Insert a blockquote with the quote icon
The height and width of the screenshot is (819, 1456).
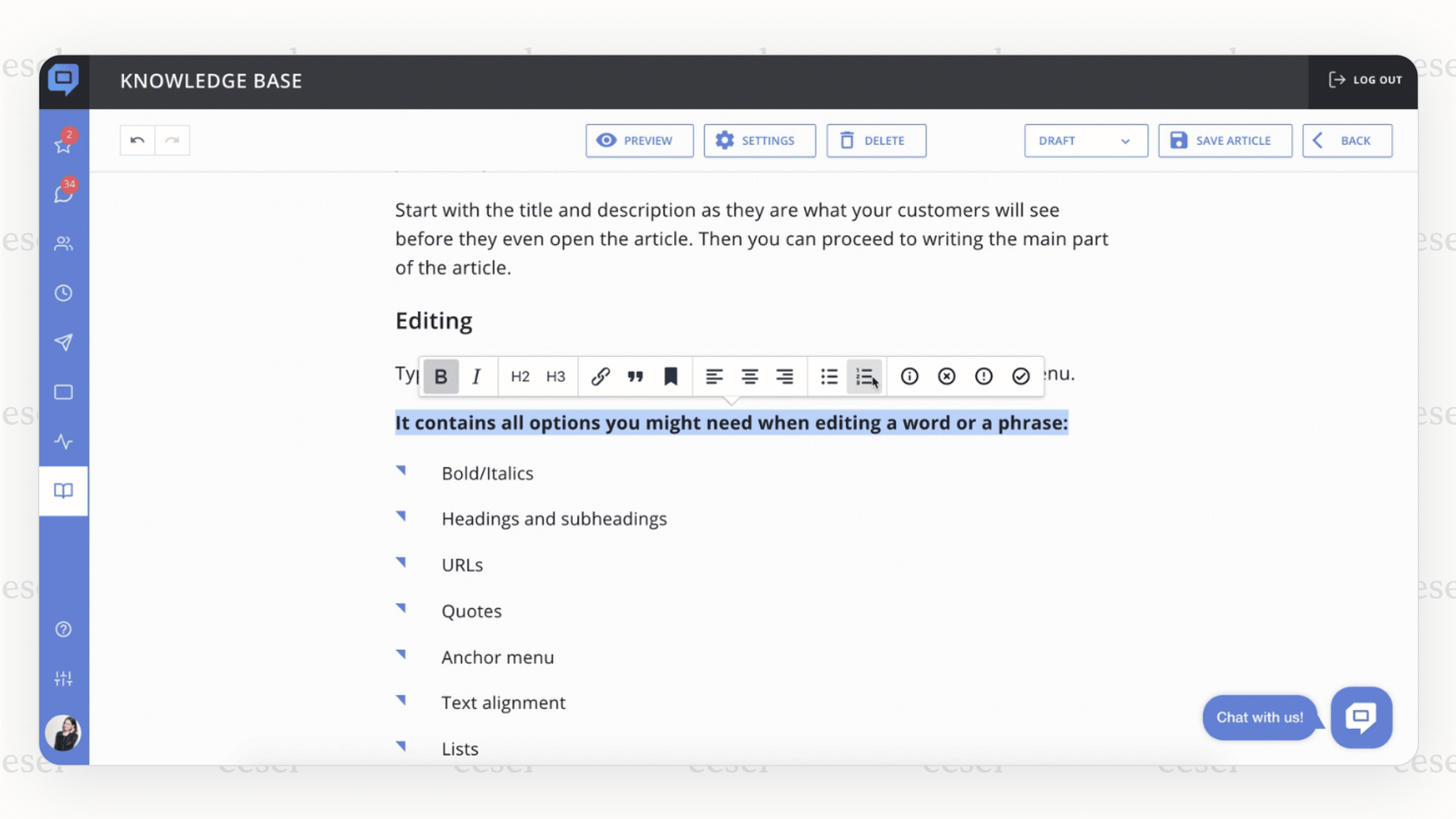[635, 376]
